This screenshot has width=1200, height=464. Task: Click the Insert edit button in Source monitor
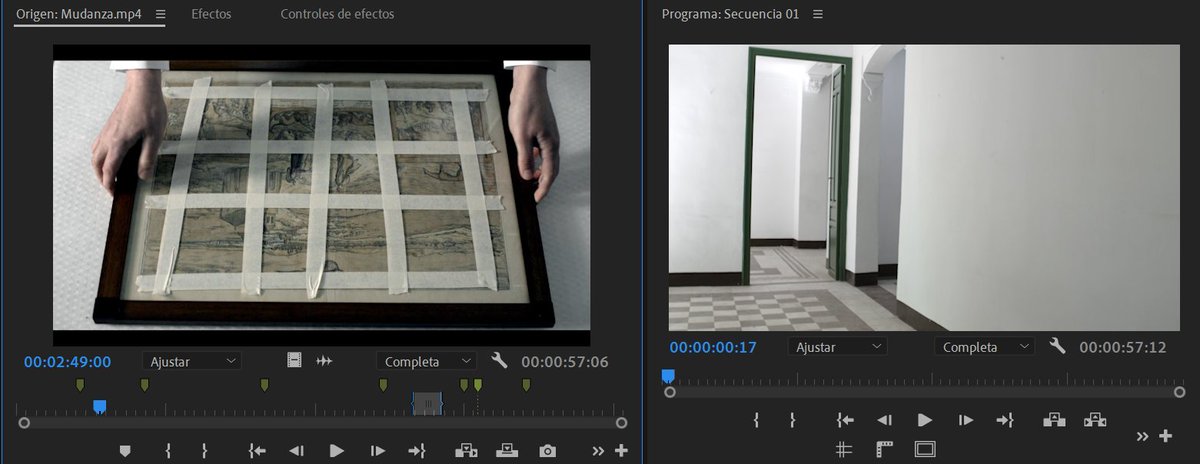coord(466,451)
